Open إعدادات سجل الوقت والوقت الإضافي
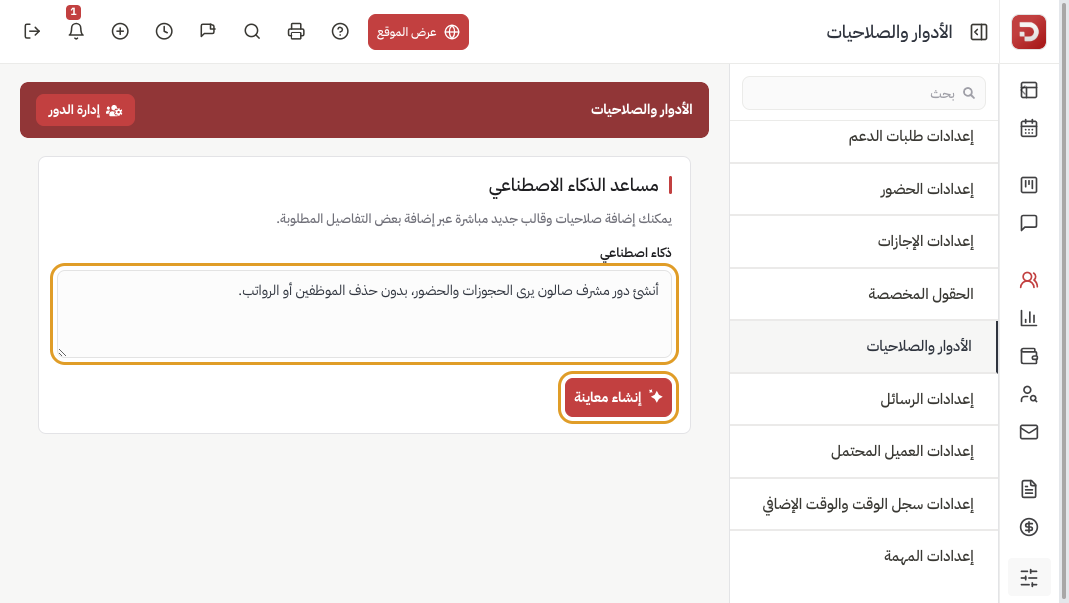The image size is (1069, 603). (864, 504)
